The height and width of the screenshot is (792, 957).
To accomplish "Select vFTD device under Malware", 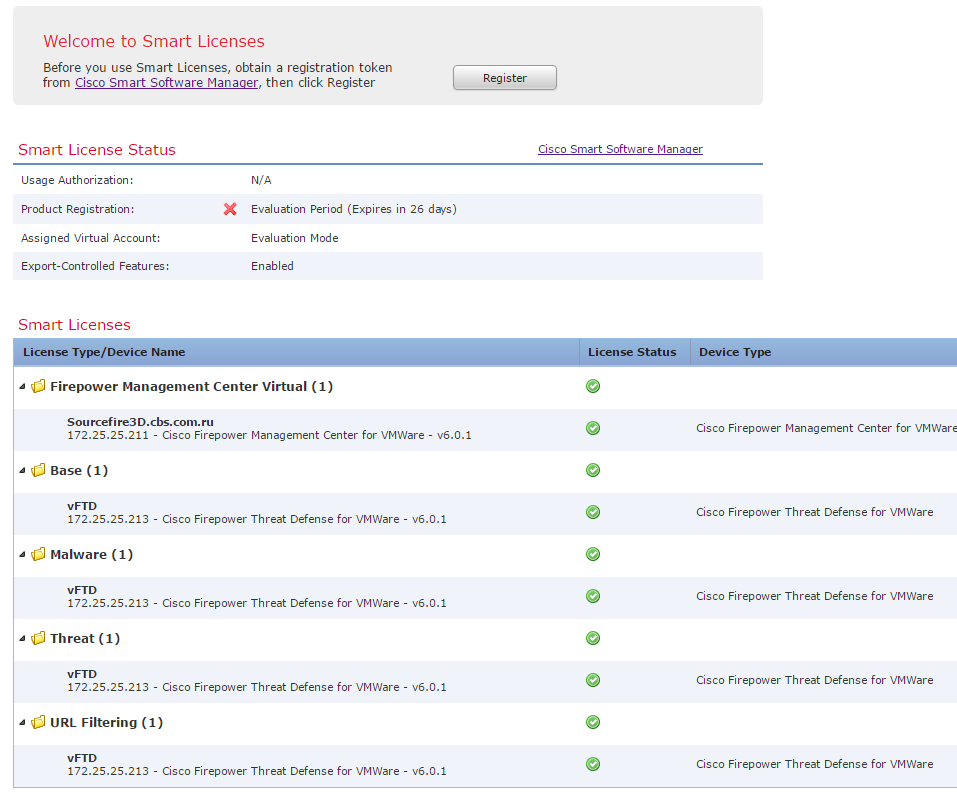I will click(82, 590).
